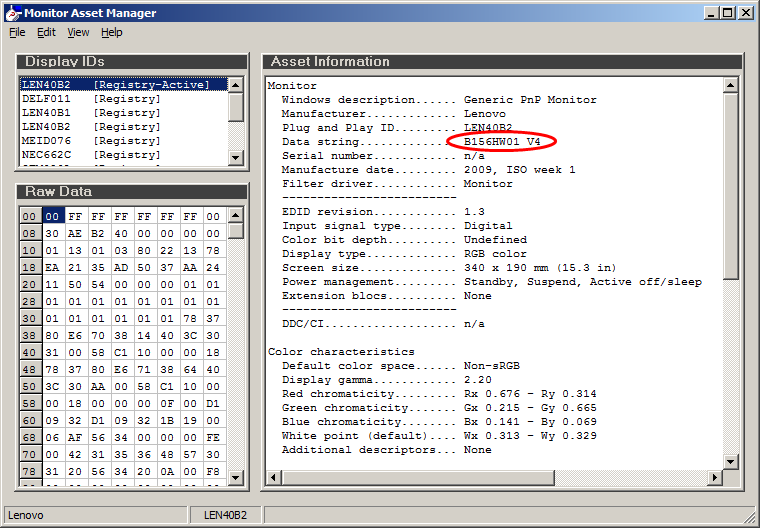Click Display gamma value 2.20
Viewport: 760px width, 528px height.
coord(478,380)
